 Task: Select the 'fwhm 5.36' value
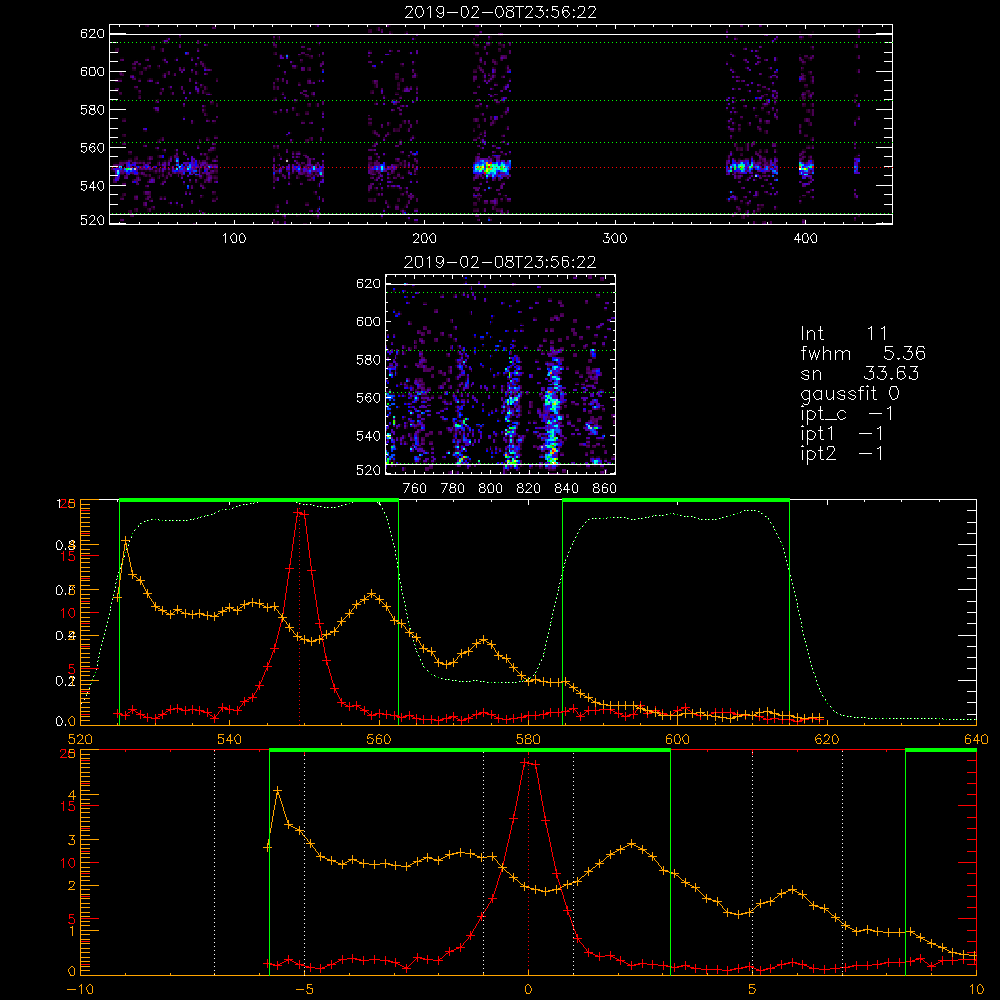click(x=863, y=353)
